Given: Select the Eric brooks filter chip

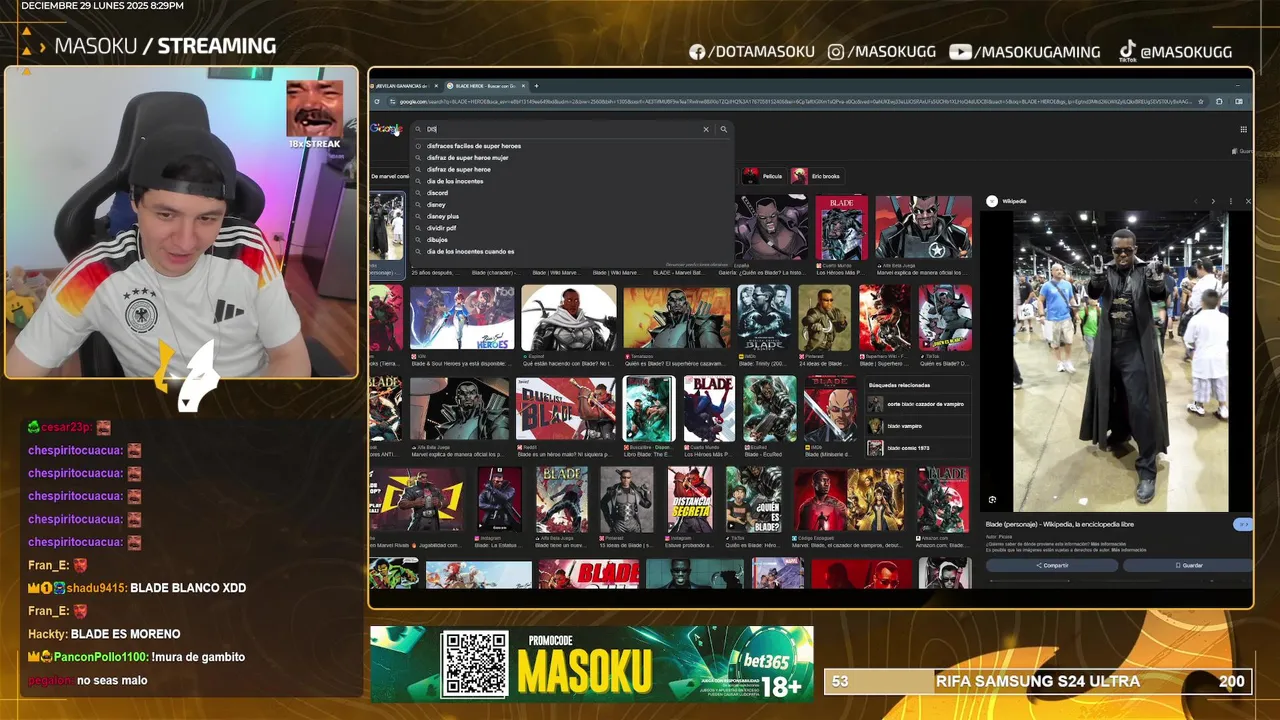Looking at the screenshot, I should pos(817,176).
